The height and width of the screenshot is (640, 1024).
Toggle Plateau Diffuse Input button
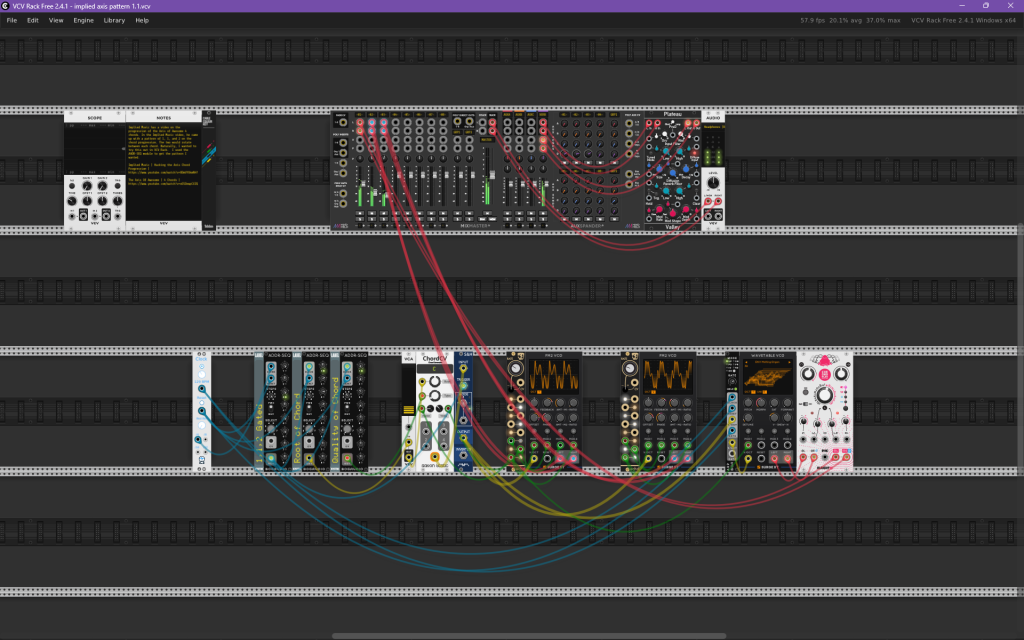695,153
